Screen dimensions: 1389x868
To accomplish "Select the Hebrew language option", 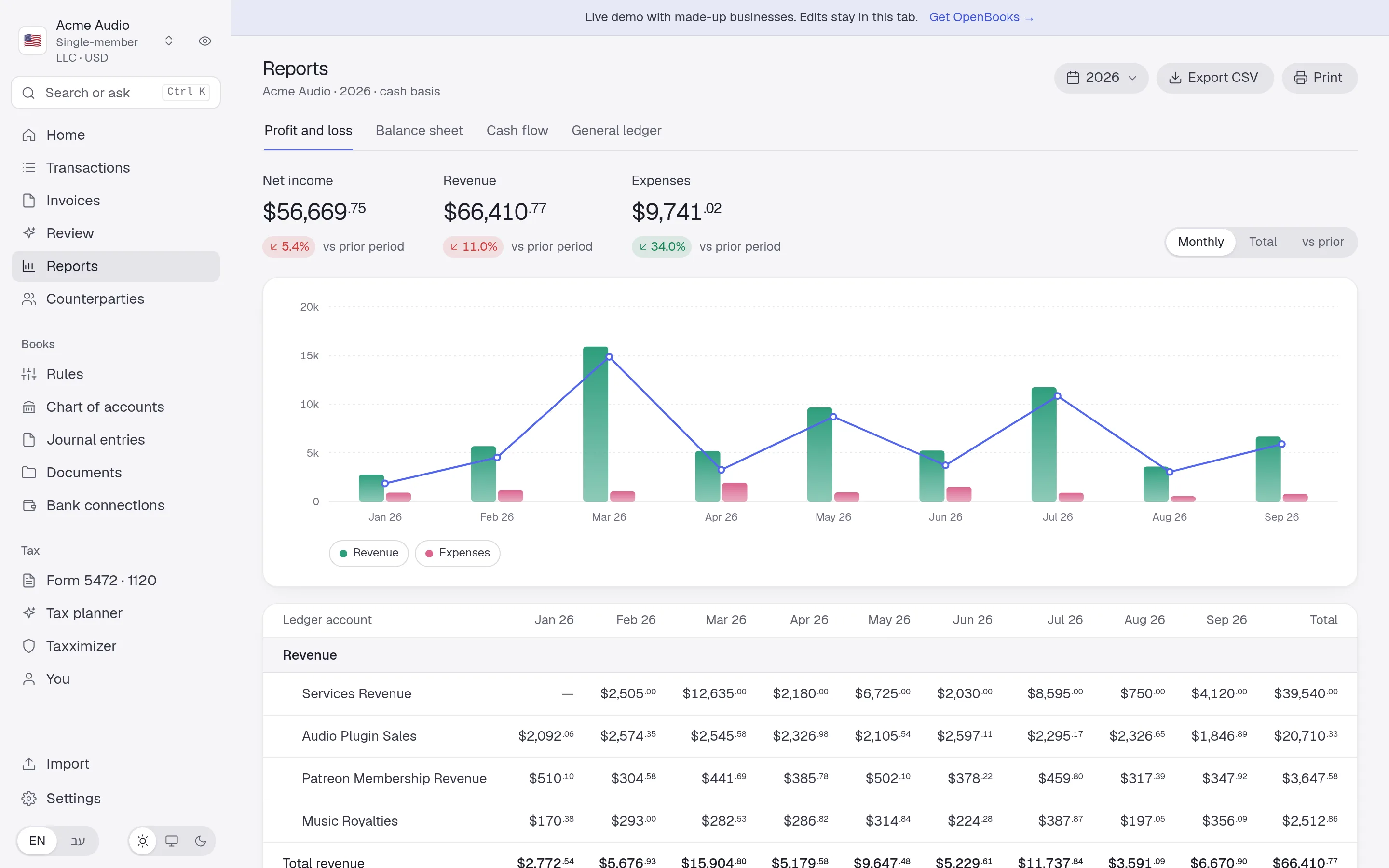I will pyautogui.click(x=78, y=841).
